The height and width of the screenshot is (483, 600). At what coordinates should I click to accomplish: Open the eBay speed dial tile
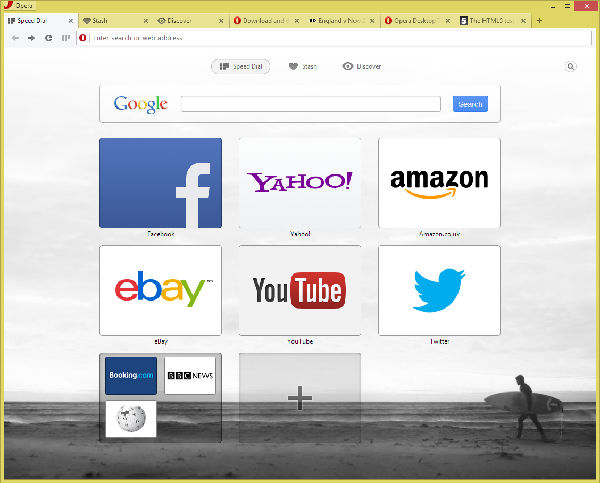(160, 290)
